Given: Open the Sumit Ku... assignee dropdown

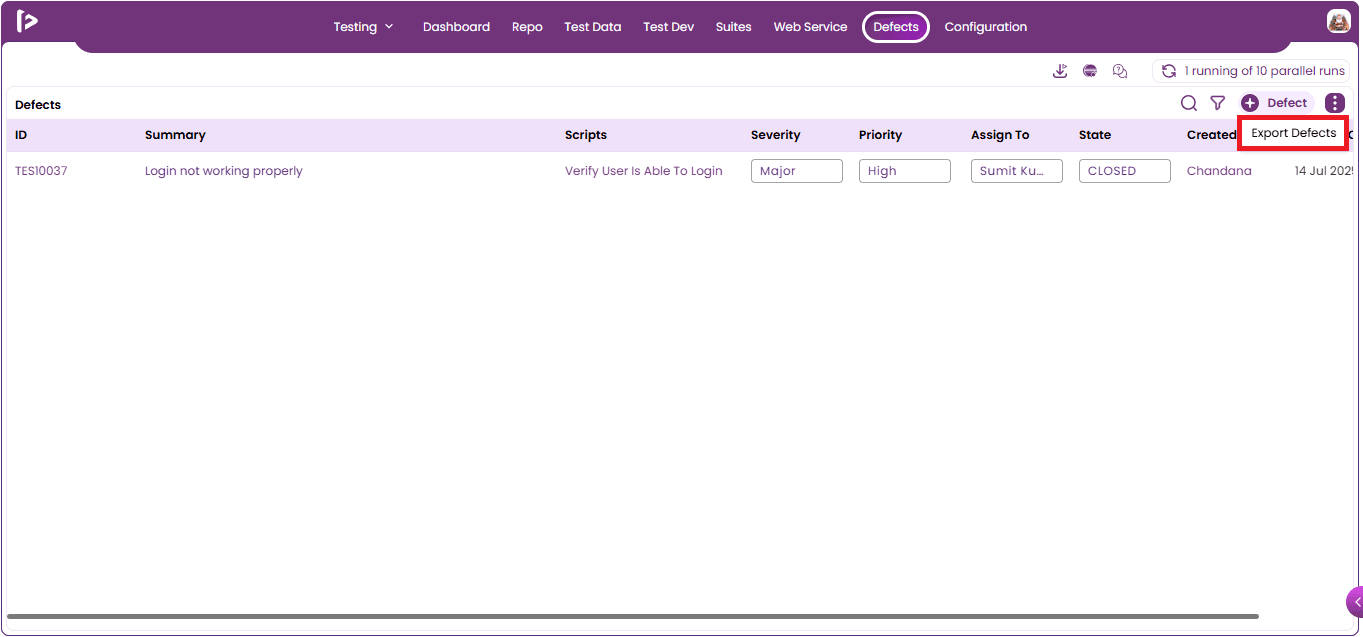Looking at the screenshot, I should [x=1017, y=171].
